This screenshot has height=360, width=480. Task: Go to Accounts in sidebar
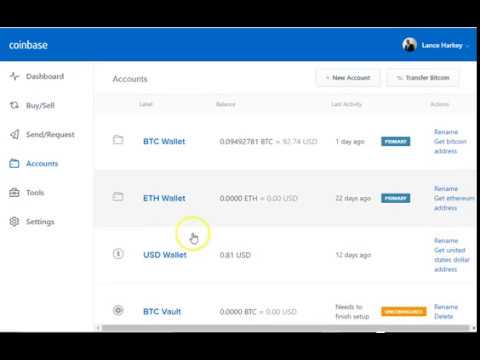pyautogui.click(x=42, y=164)
